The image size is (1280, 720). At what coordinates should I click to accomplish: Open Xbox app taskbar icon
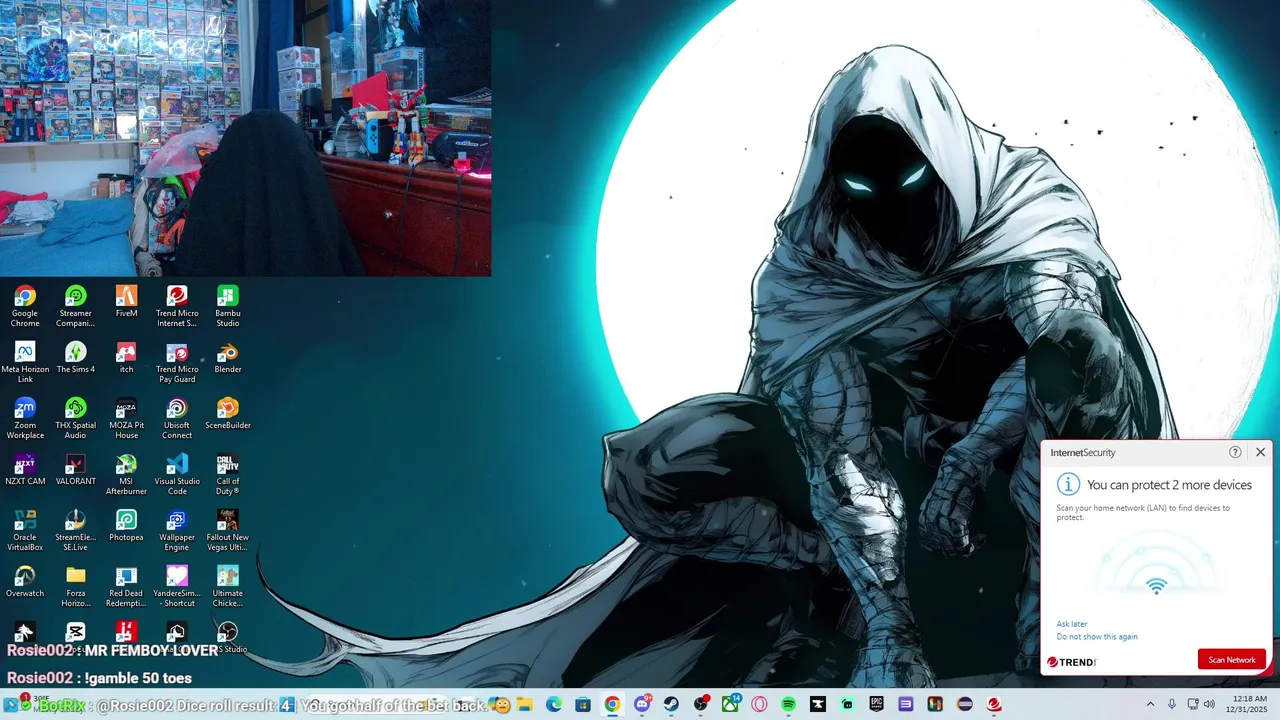(x=730, y=704)
